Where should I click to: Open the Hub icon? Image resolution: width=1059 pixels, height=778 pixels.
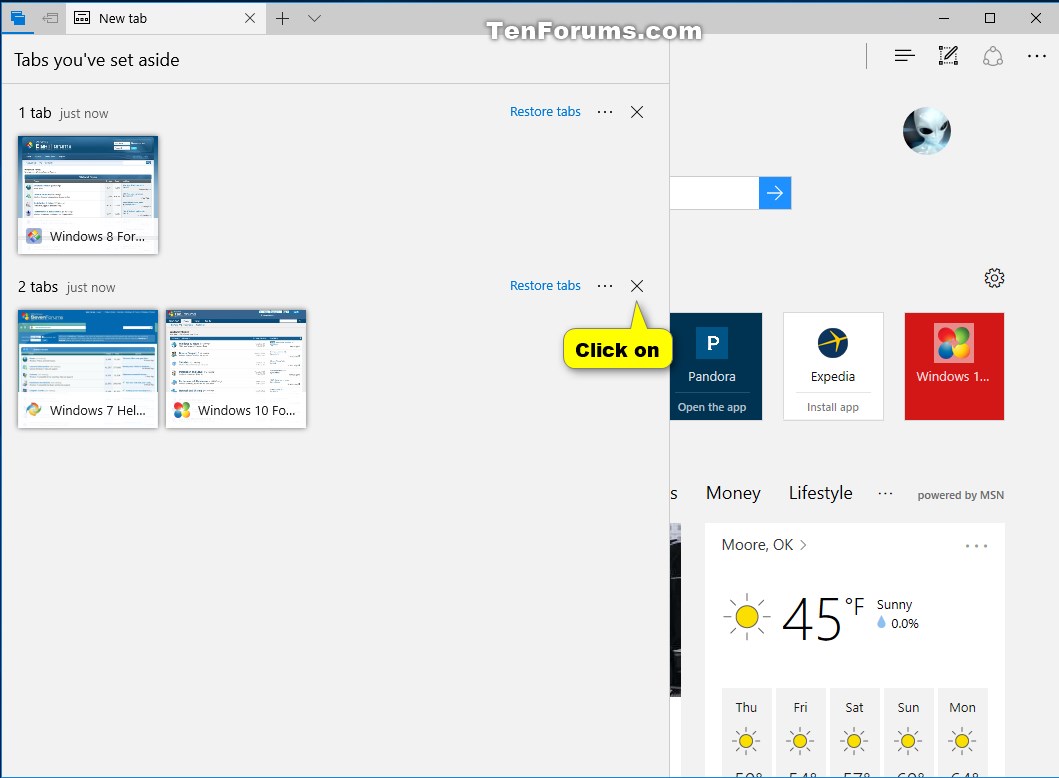pyautogui.click(x=904, y=56)
